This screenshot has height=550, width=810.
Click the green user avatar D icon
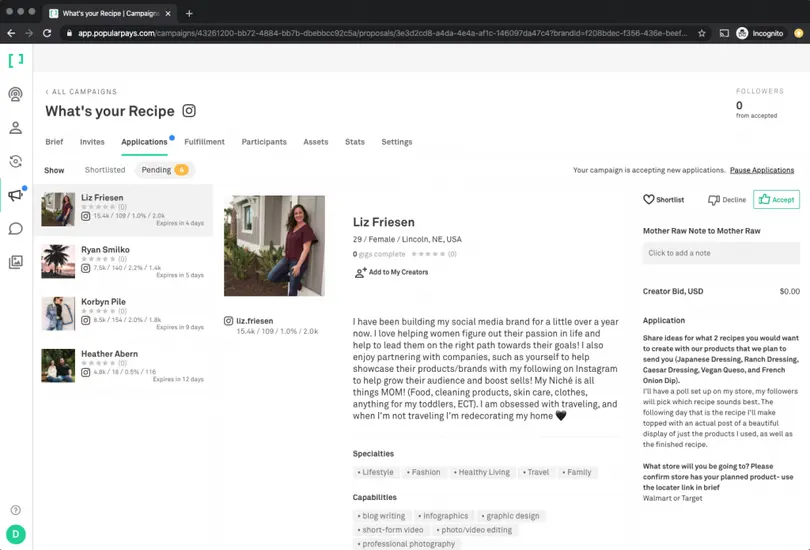pyautogui.click(x=15, y=534)
